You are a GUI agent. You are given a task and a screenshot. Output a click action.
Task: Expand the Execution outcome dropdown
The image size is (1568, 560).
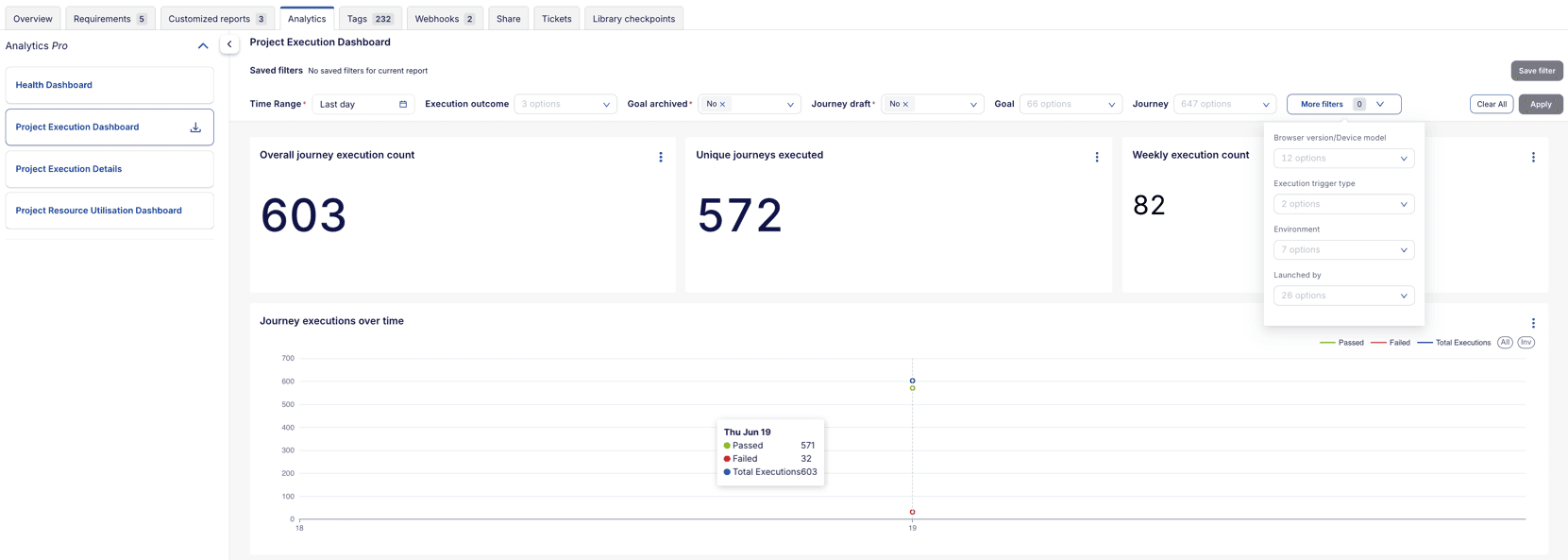pos(565,105)
